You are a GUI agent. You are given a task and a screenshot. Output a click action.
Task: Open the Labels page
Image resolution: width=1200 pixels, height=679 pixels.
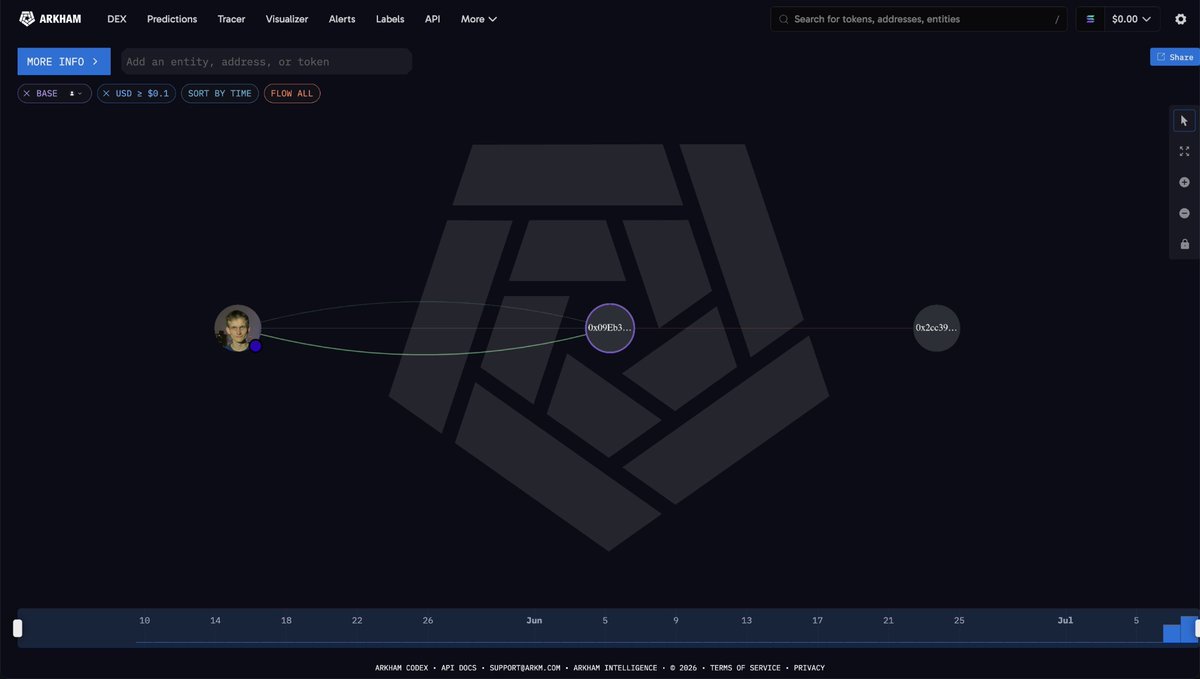390,19
